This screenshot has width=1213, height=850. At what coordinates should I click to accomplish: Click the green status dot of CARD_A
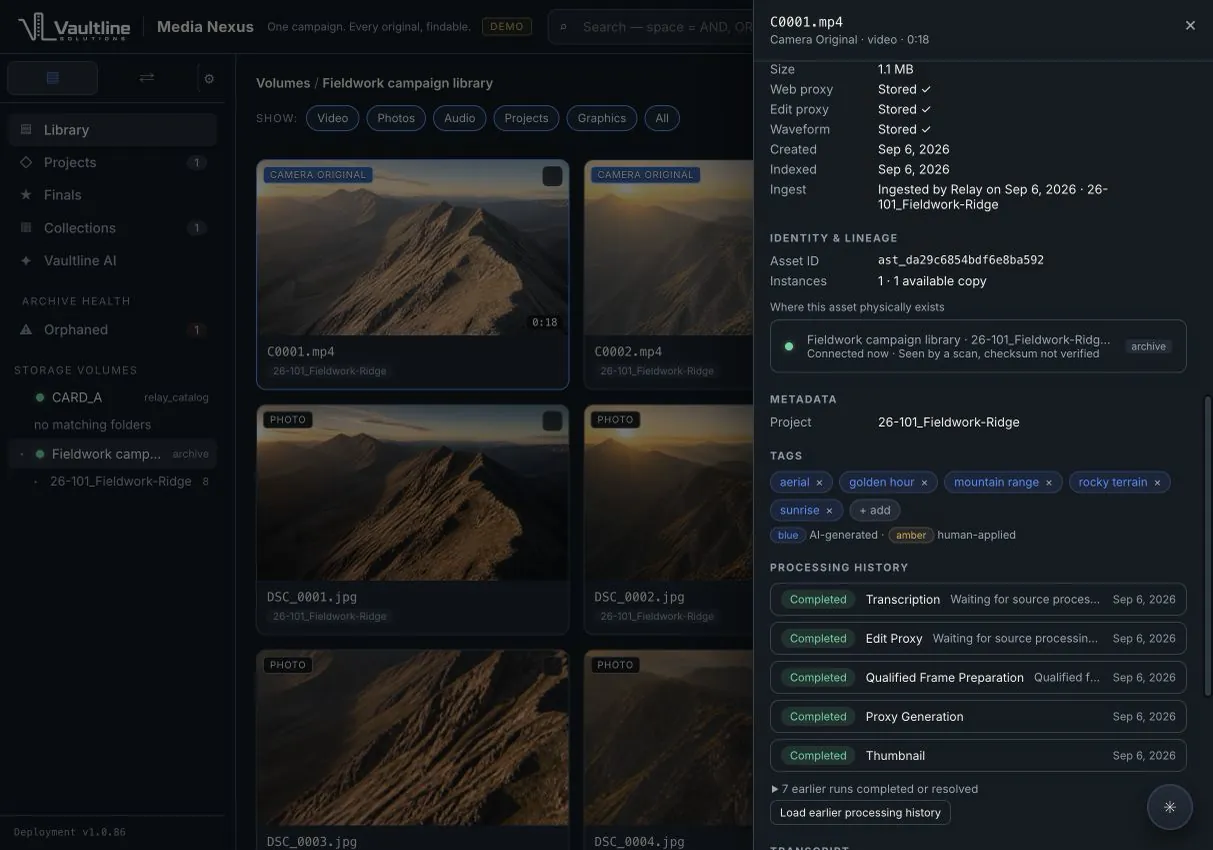(x=40, y=398)
